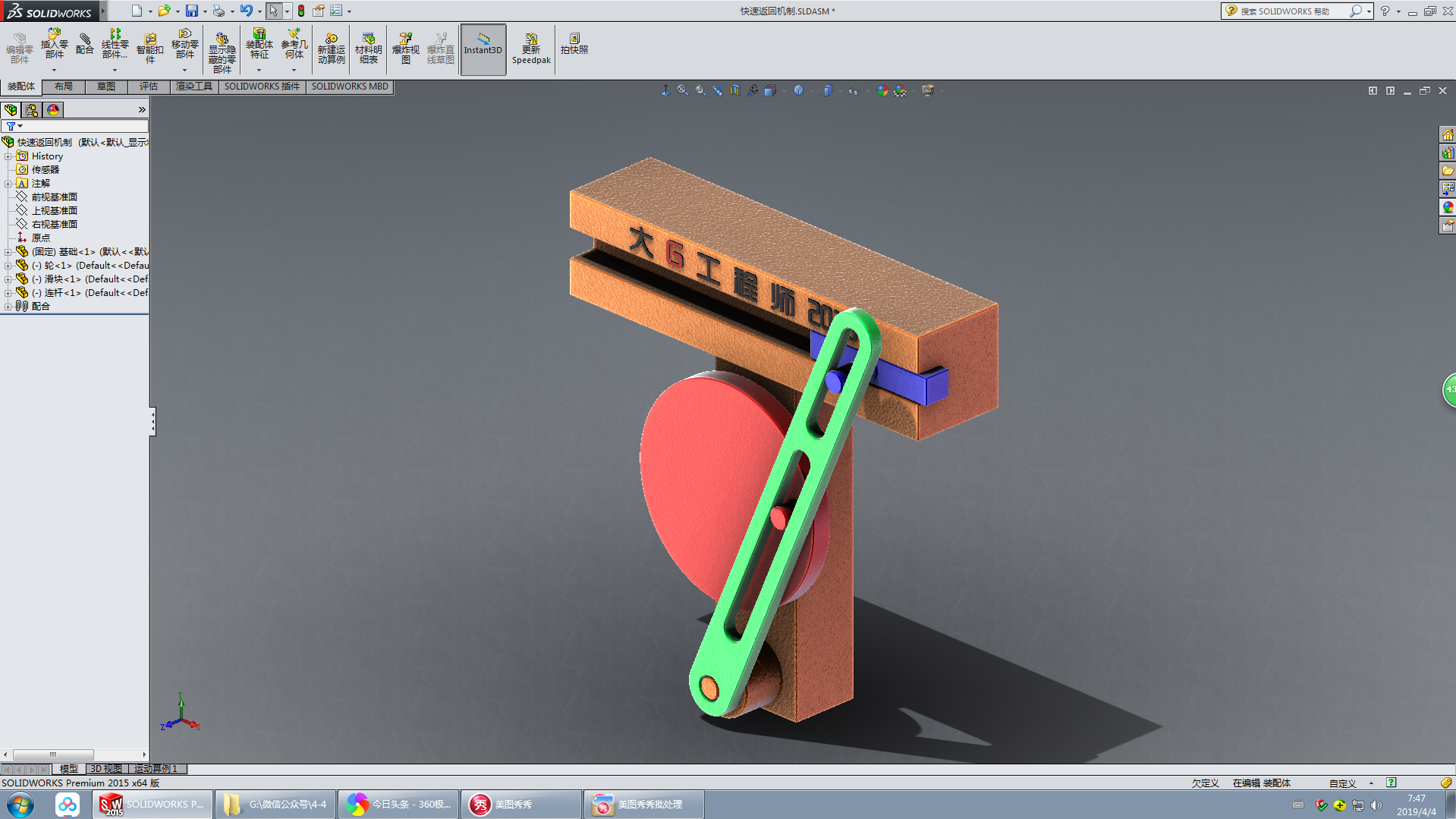Switch to the 草图 tab
Screen dimensions: 1456x819
pos(106,87)
